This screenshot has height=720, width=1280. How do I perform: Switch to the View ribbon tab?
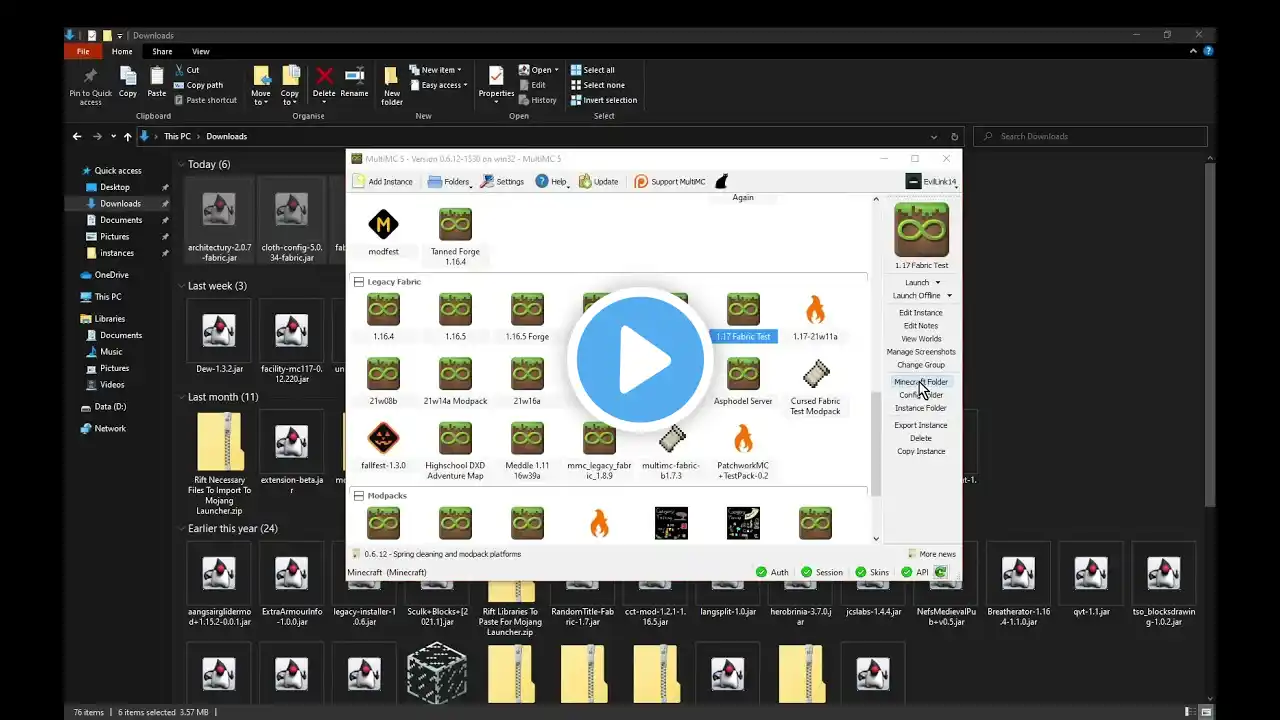pos(201,51)
